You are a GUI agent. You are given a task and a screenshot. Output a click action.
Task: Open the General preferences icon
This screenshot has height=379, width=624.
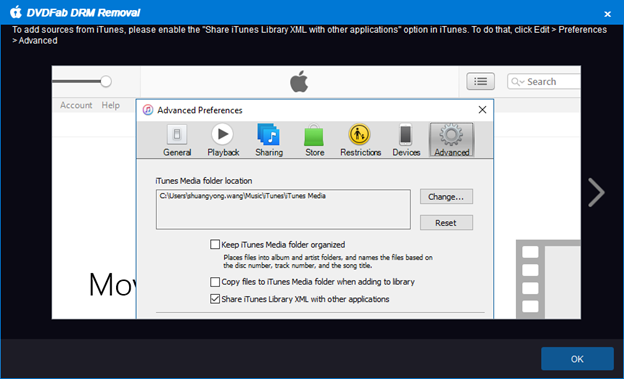pos(177,135)
